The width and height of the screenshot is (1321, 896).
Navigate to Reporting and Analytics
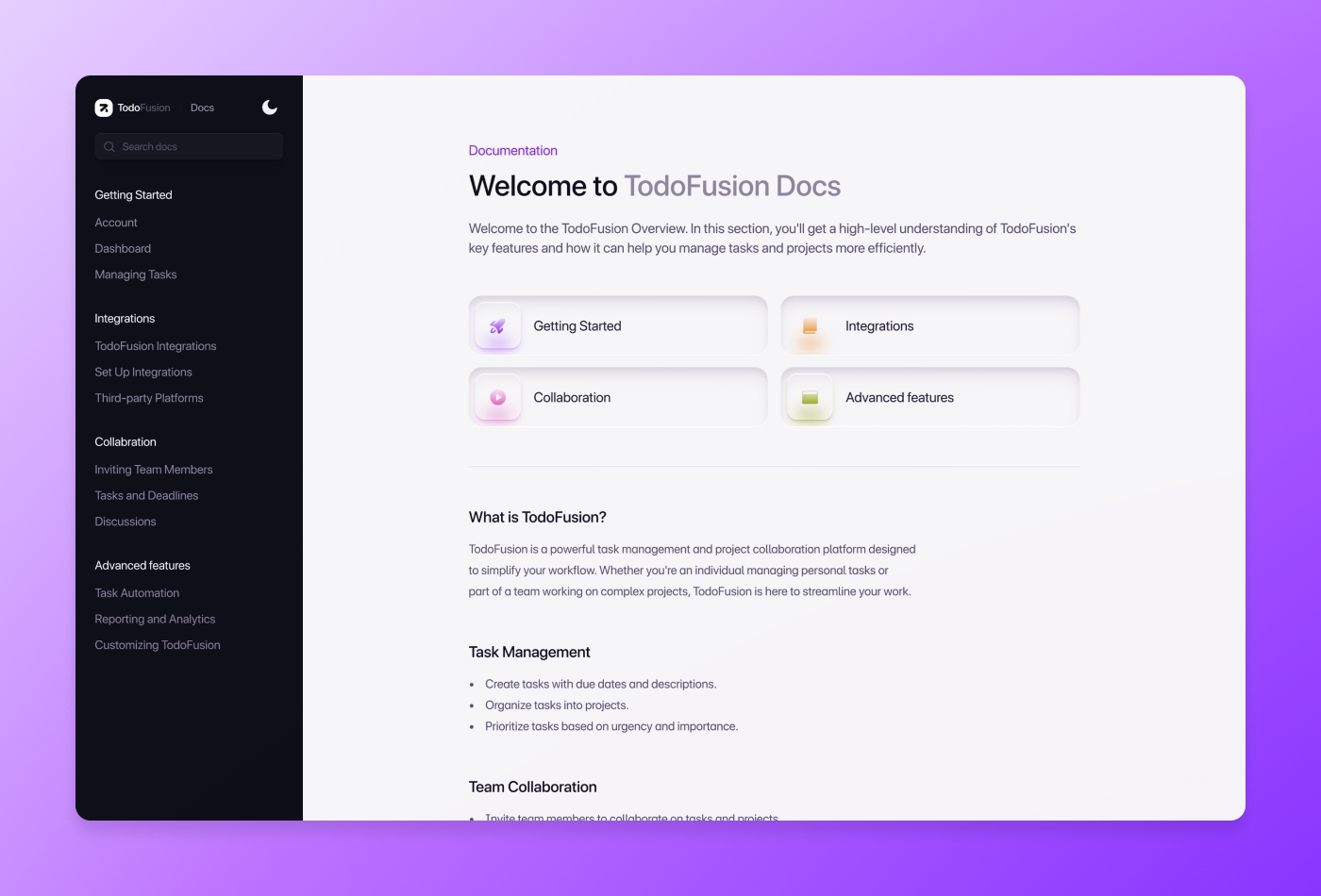coord(155,619)
